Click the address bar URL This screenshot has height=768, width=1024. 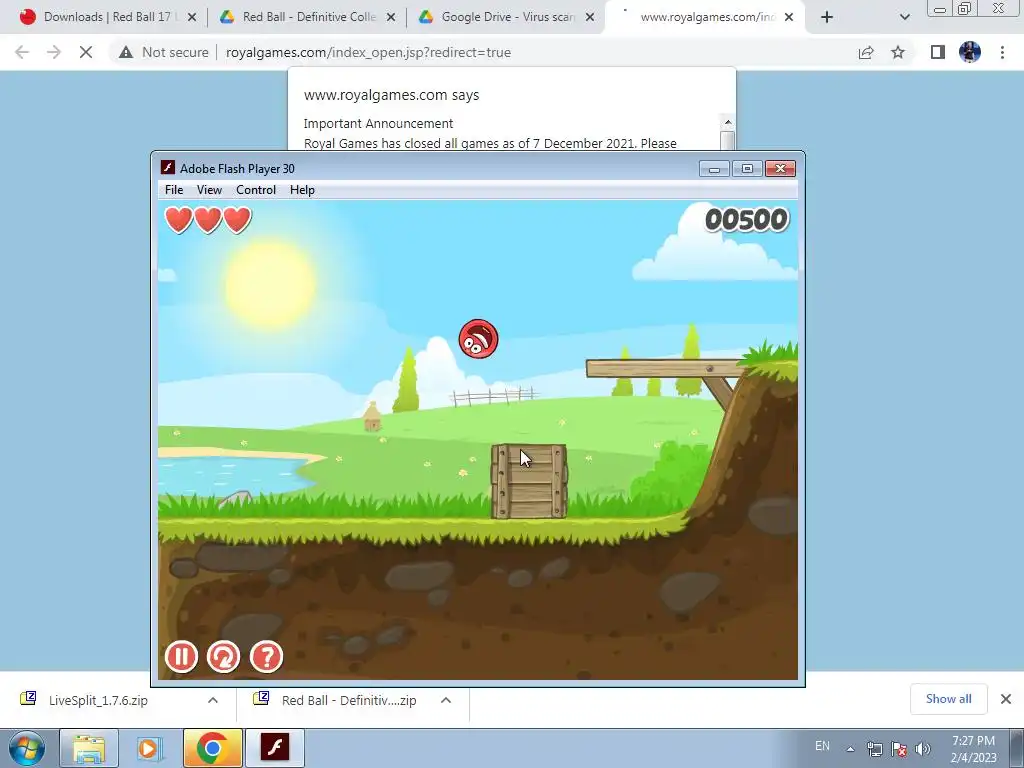368,52
